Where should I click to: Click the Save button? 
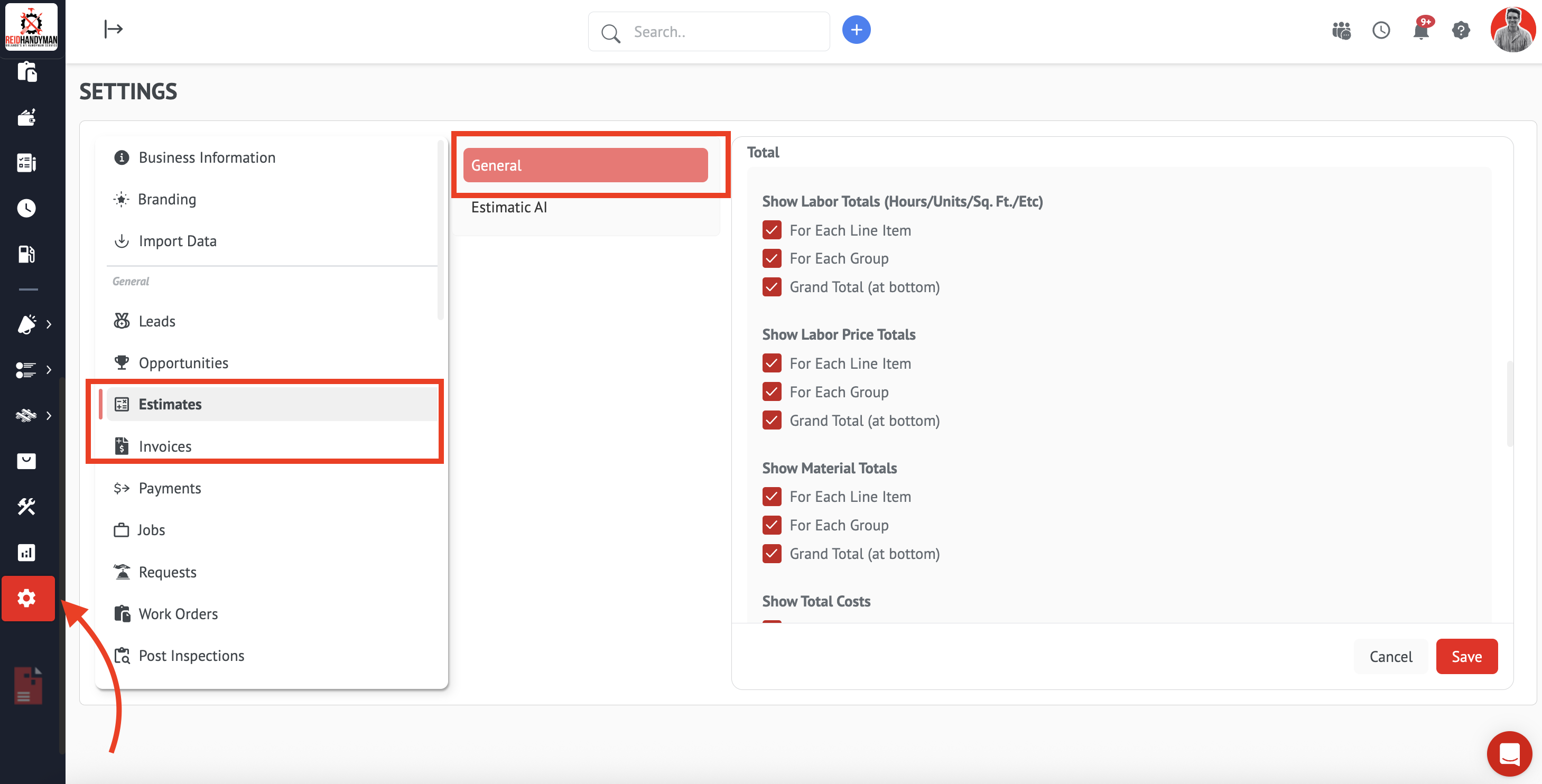point(1466,656)
